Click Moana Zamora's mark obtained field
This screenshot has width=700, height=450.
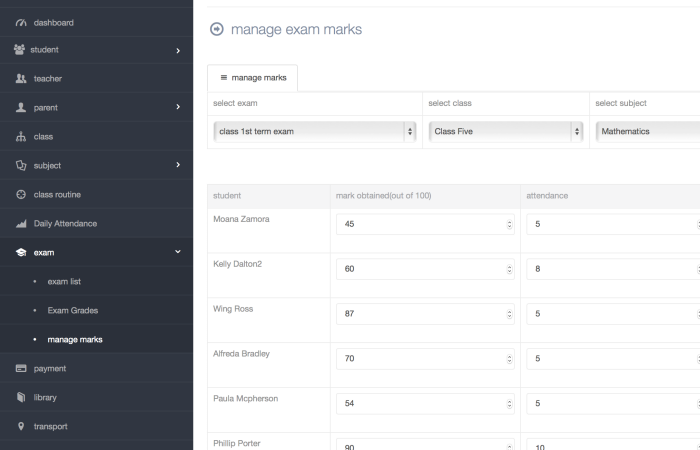point(420,224)
